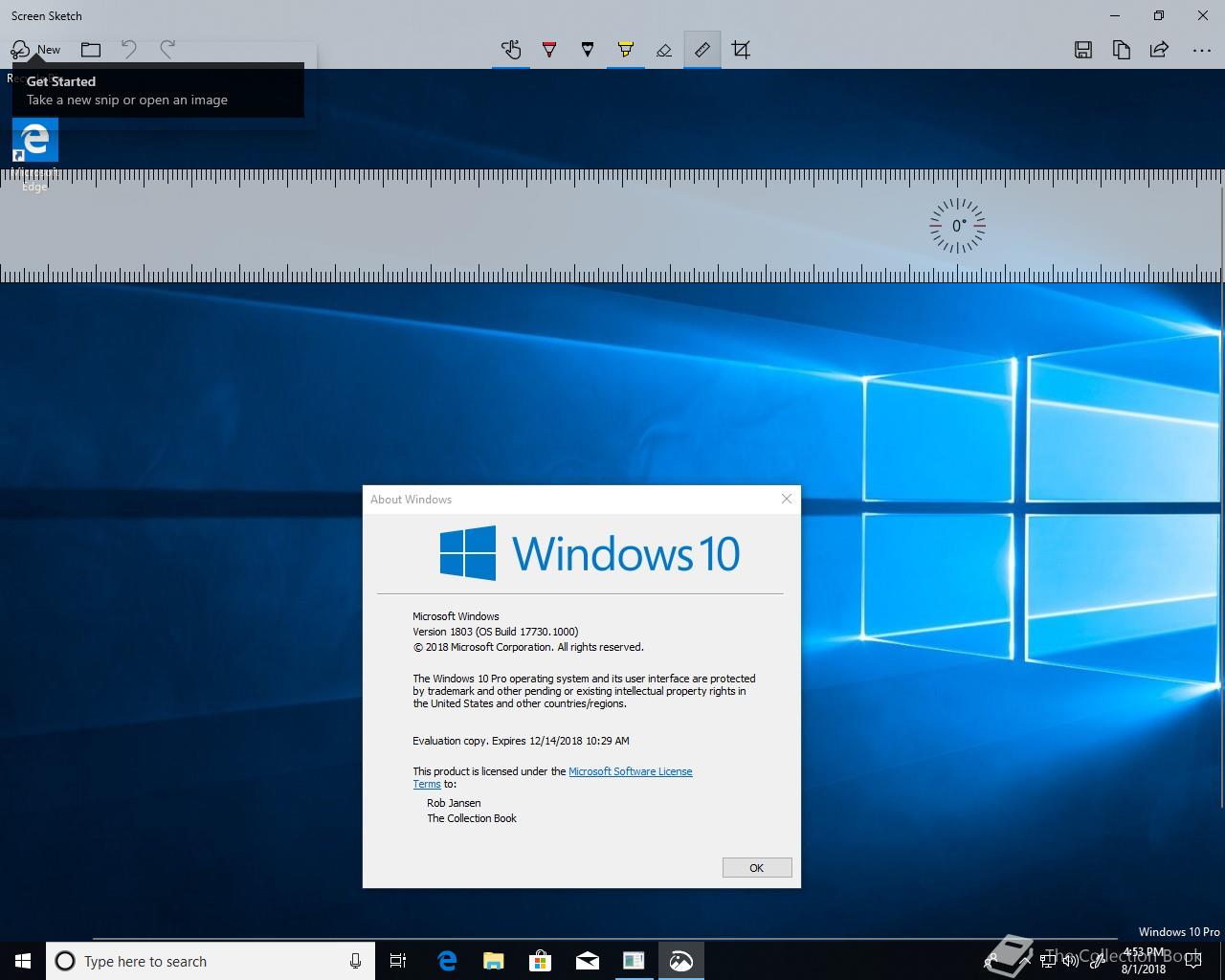
Task: Open Microsoft Store from taskbar
Action: (541, 961)
